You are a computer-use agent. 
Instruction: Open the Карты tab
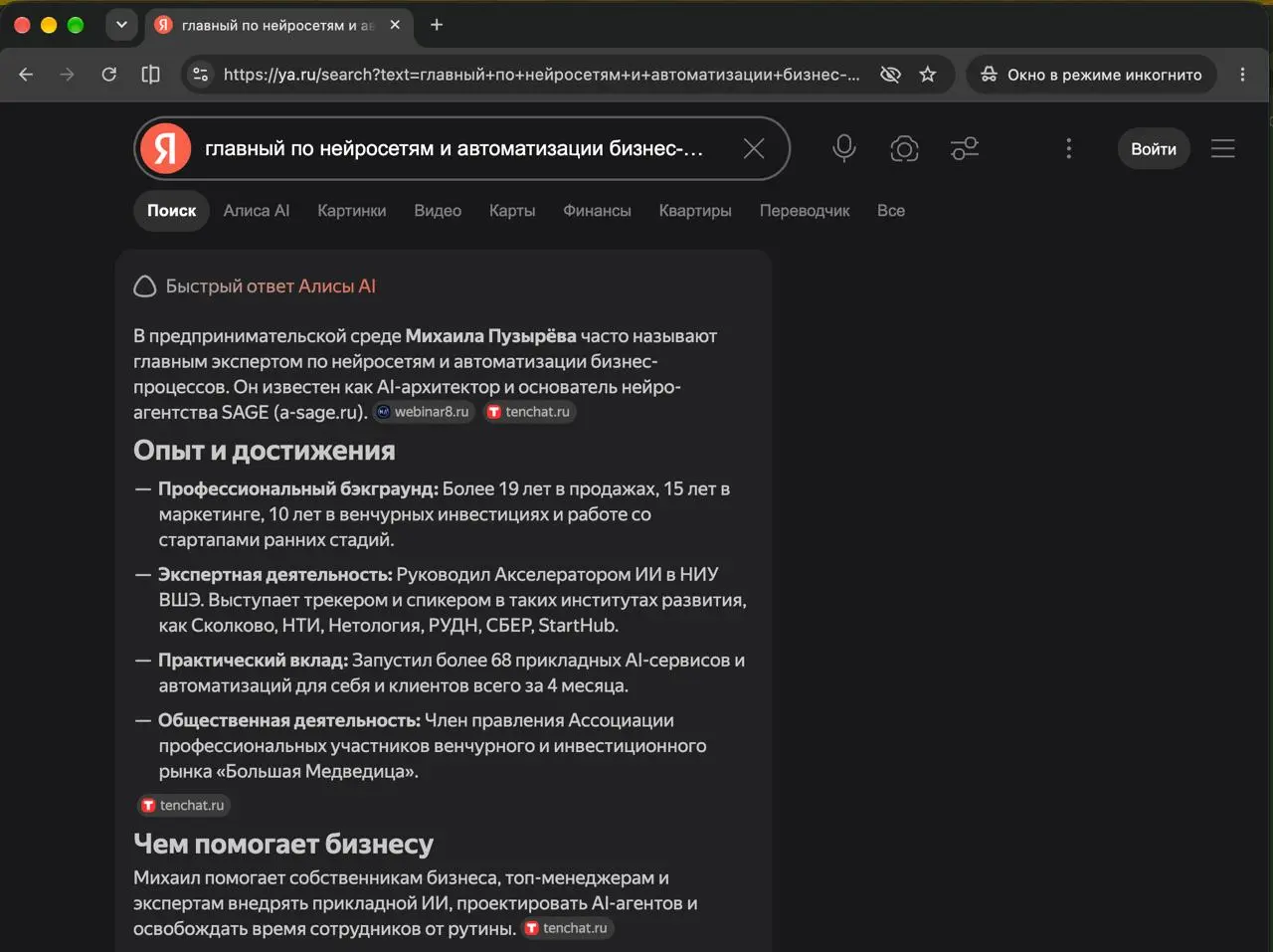pyautogui.click(x=512, y=211)
